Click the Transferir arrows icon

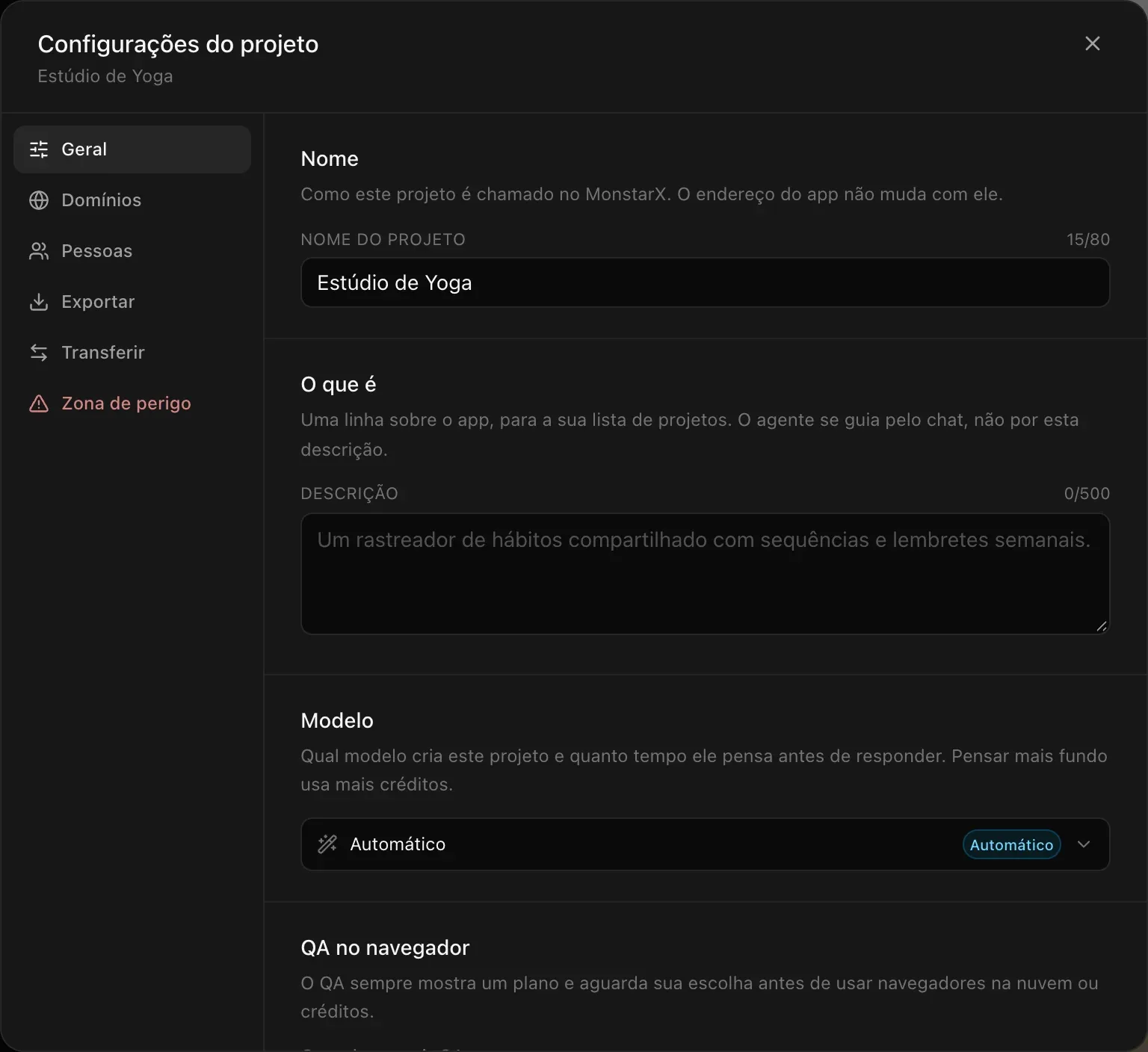click(x=39, y=353)
